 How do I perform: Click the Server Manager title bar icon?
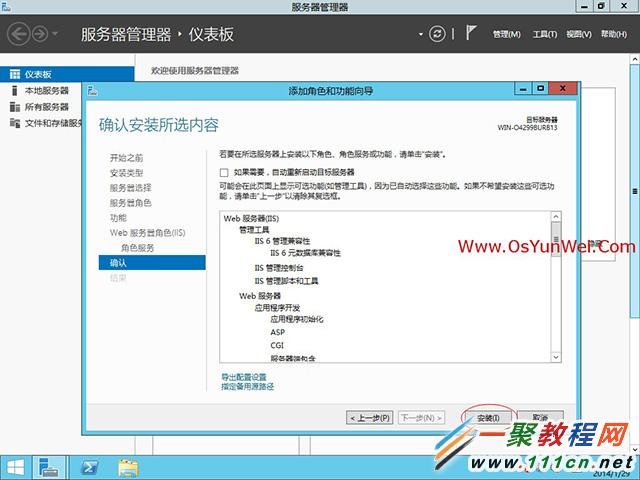click(6, 7)
